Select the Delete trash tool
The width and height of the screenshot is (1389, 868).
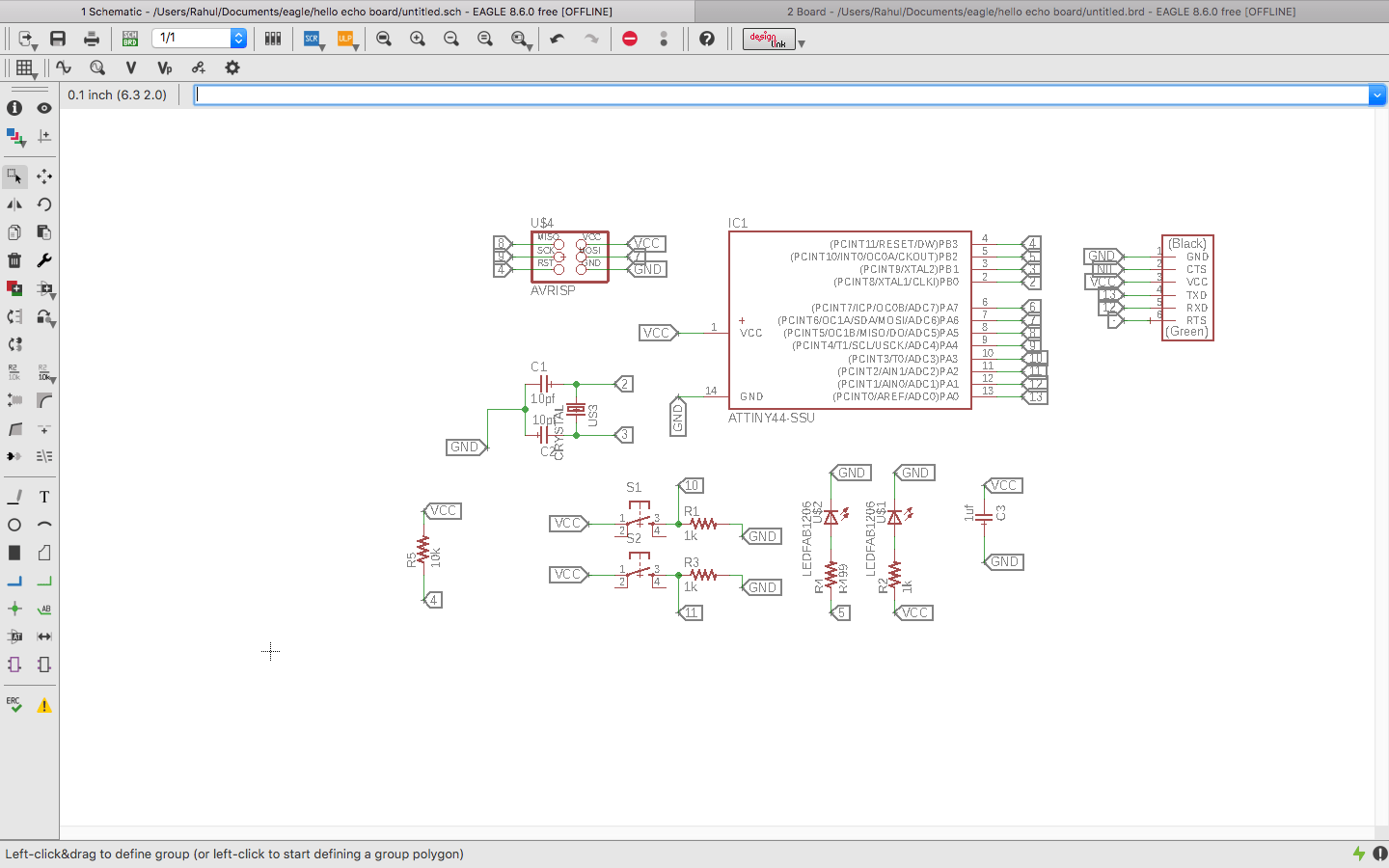click(x=14, y=260)
